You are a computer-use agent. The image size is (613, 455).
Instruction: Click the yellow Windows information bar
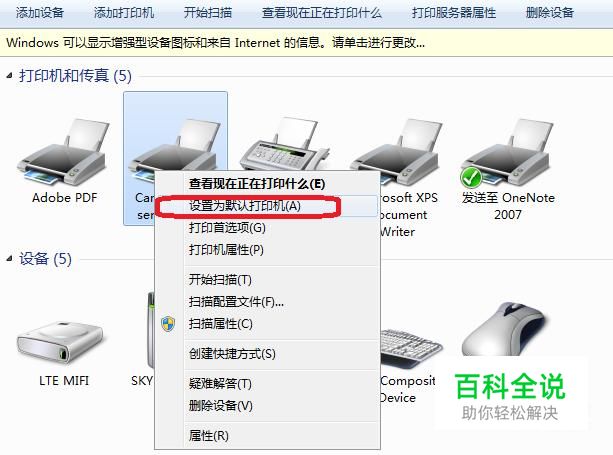[306, 42]
